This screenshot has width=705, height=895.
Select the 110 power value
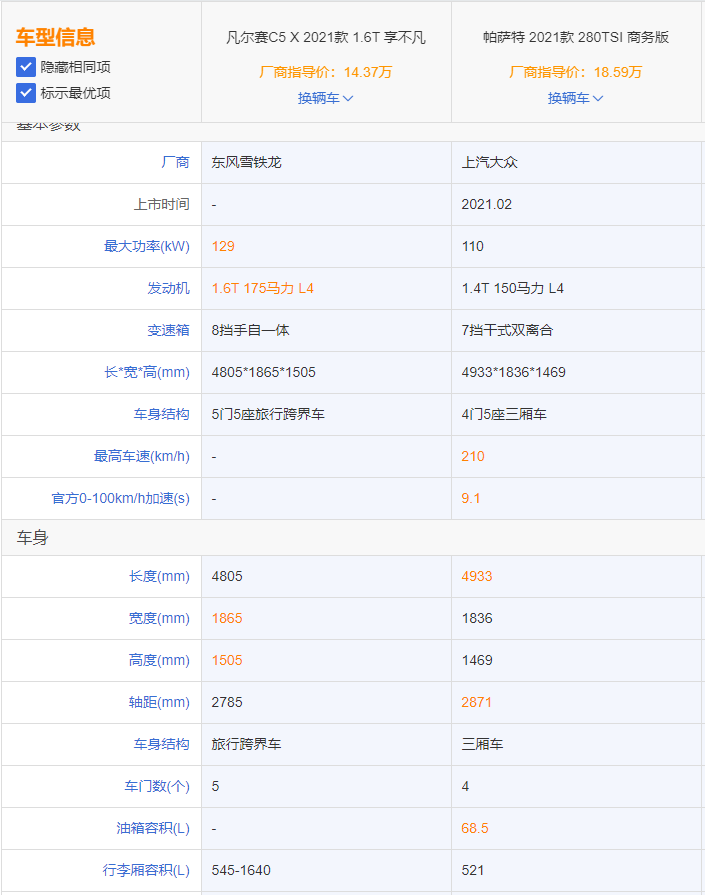473,246
